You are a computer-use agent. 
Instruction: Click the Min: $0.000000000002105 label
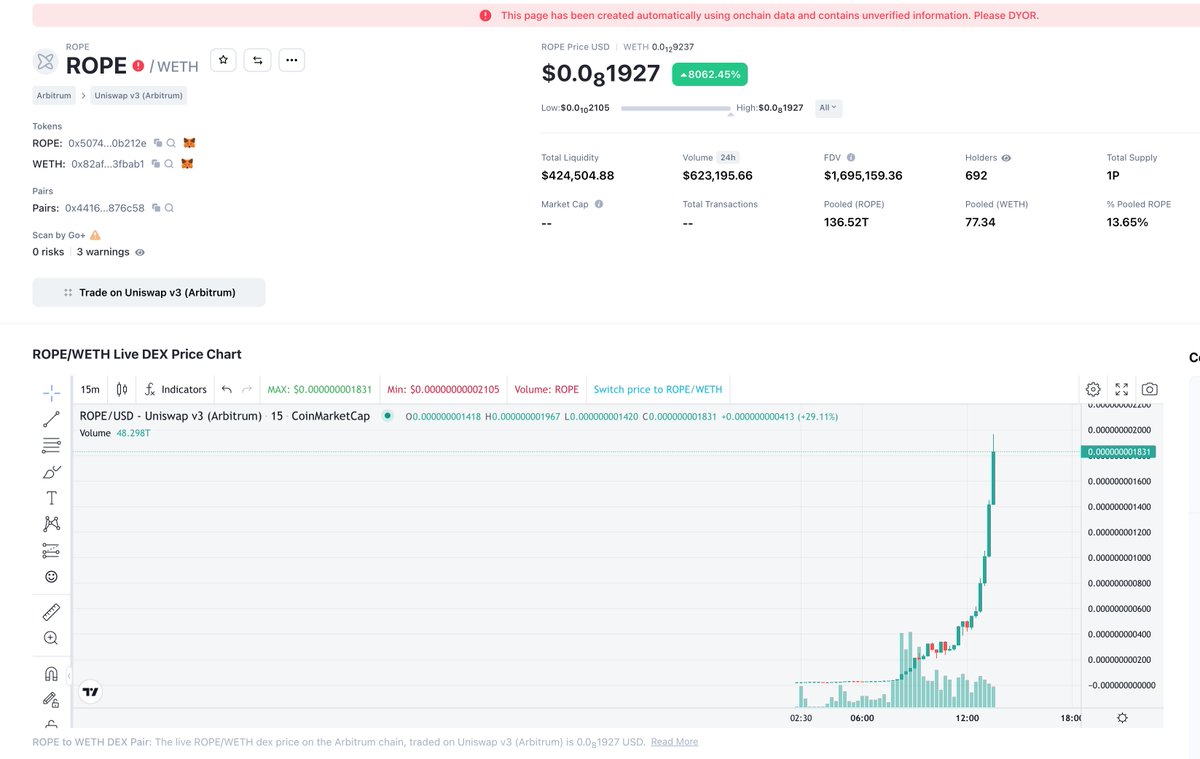coord(443,389)
